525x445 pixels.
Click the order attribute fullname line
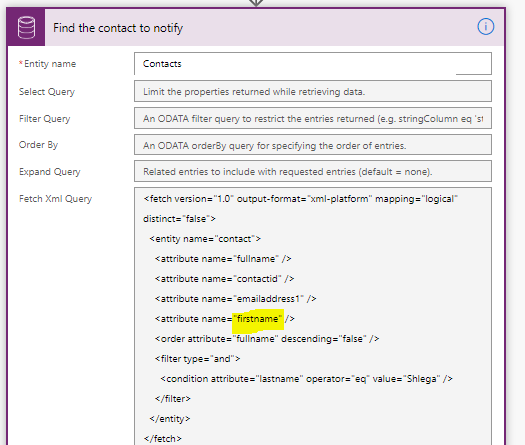(267, 339)
